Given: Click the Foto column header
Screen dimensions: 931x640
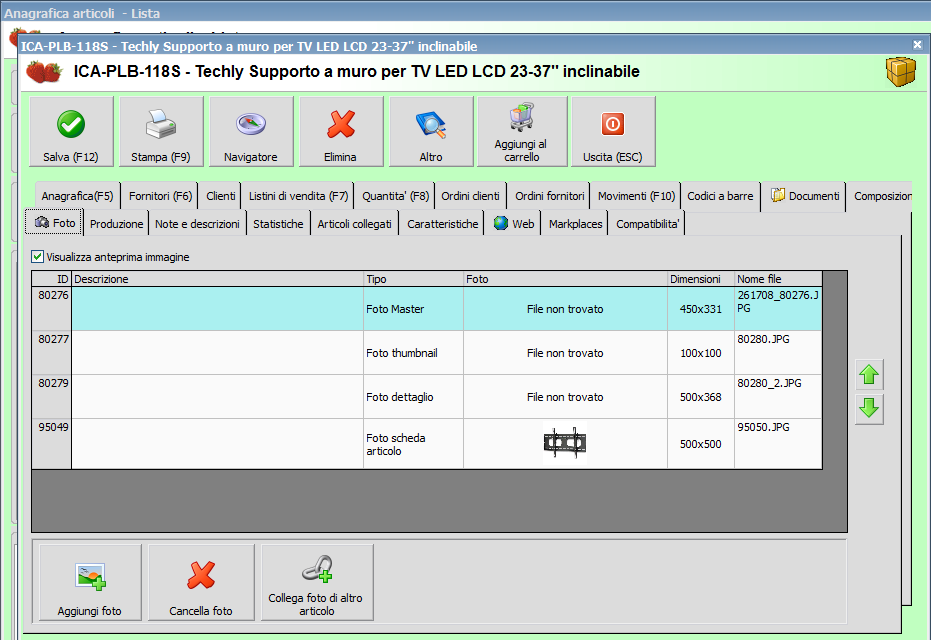Looking at the screenshot, I should point(565,279).
